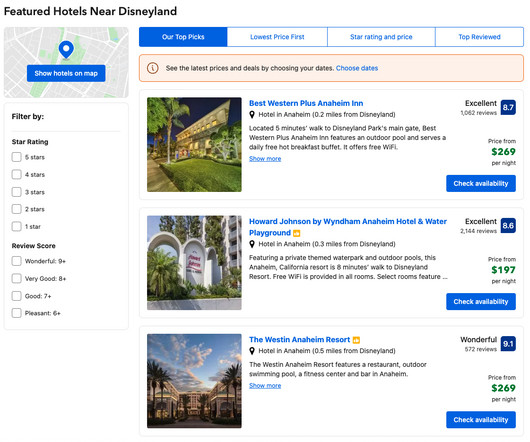Screen dimensions: 530x442
Task: Check availability for Howard Johnson hotel
Action: (x=481, y=301)
